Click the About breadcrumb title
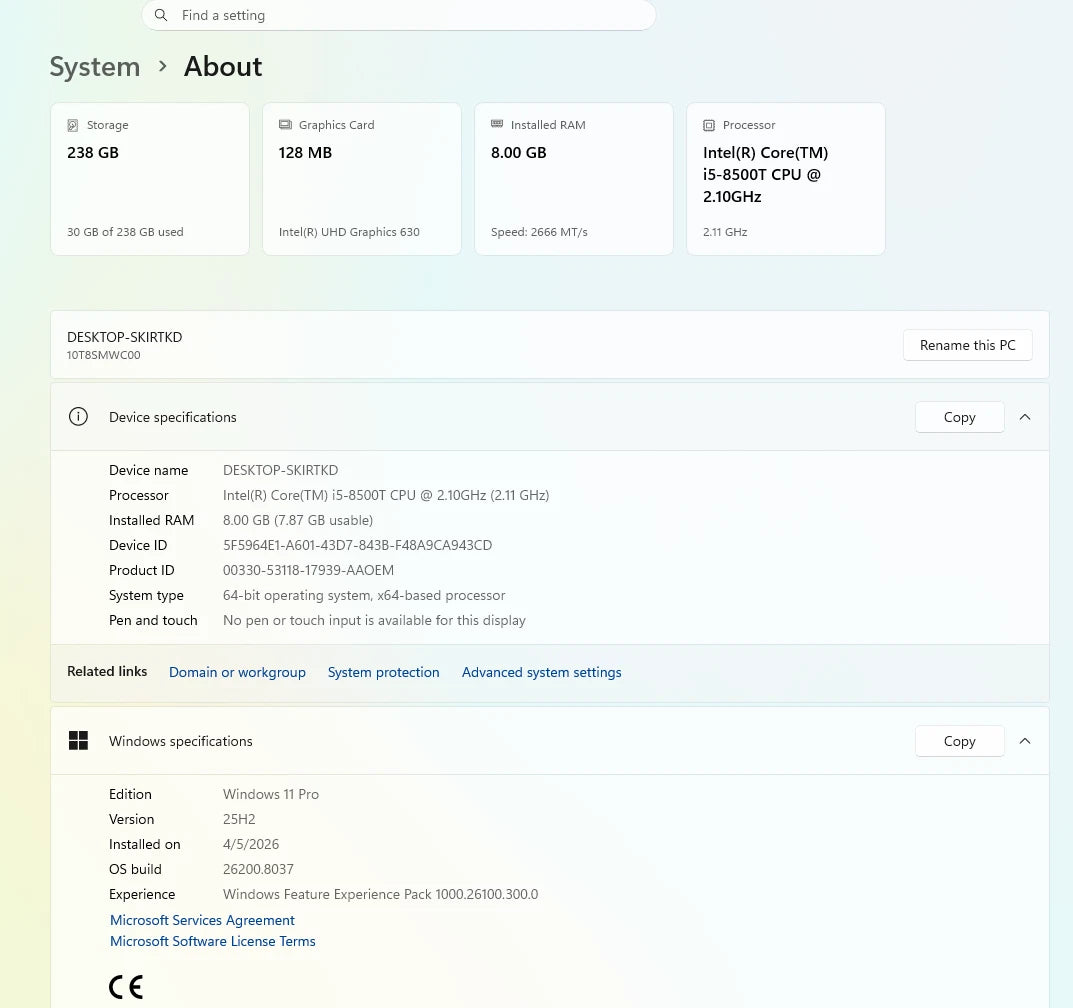The height and width of the screenshot is (1008, 1073). [223, 66]
